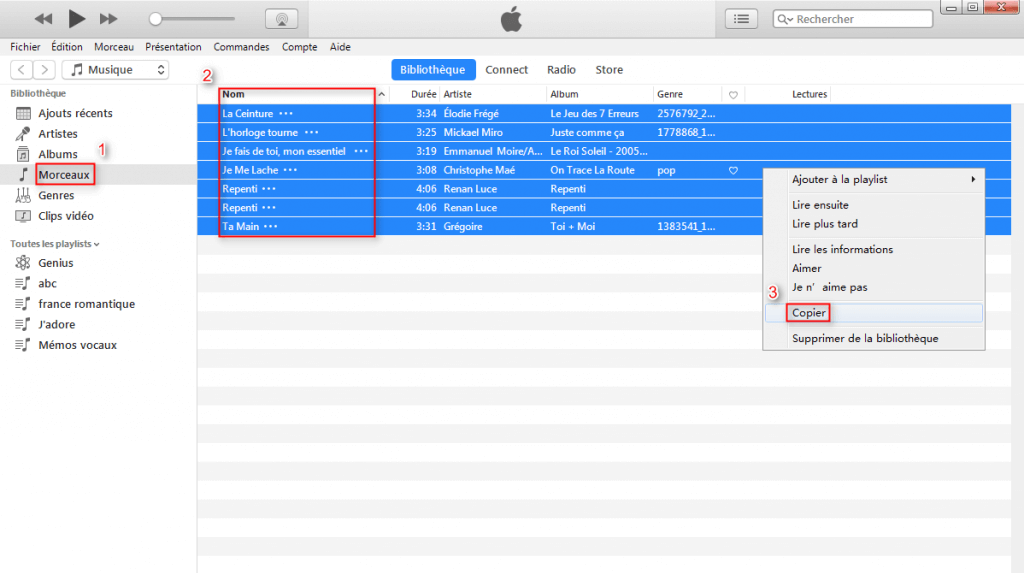Select the artist cell Élodie Frégé

[x=471, y=114]
